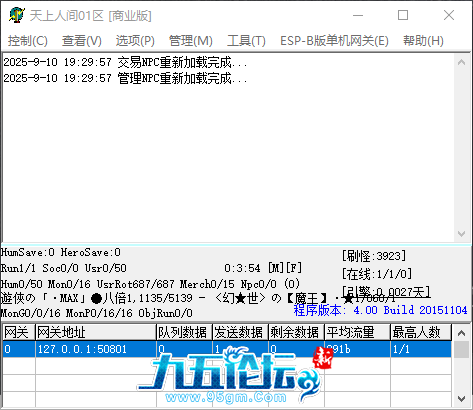Open the 工具(T) menu
The width and height of the screenshot is (473, 410).
pos(246,41)
